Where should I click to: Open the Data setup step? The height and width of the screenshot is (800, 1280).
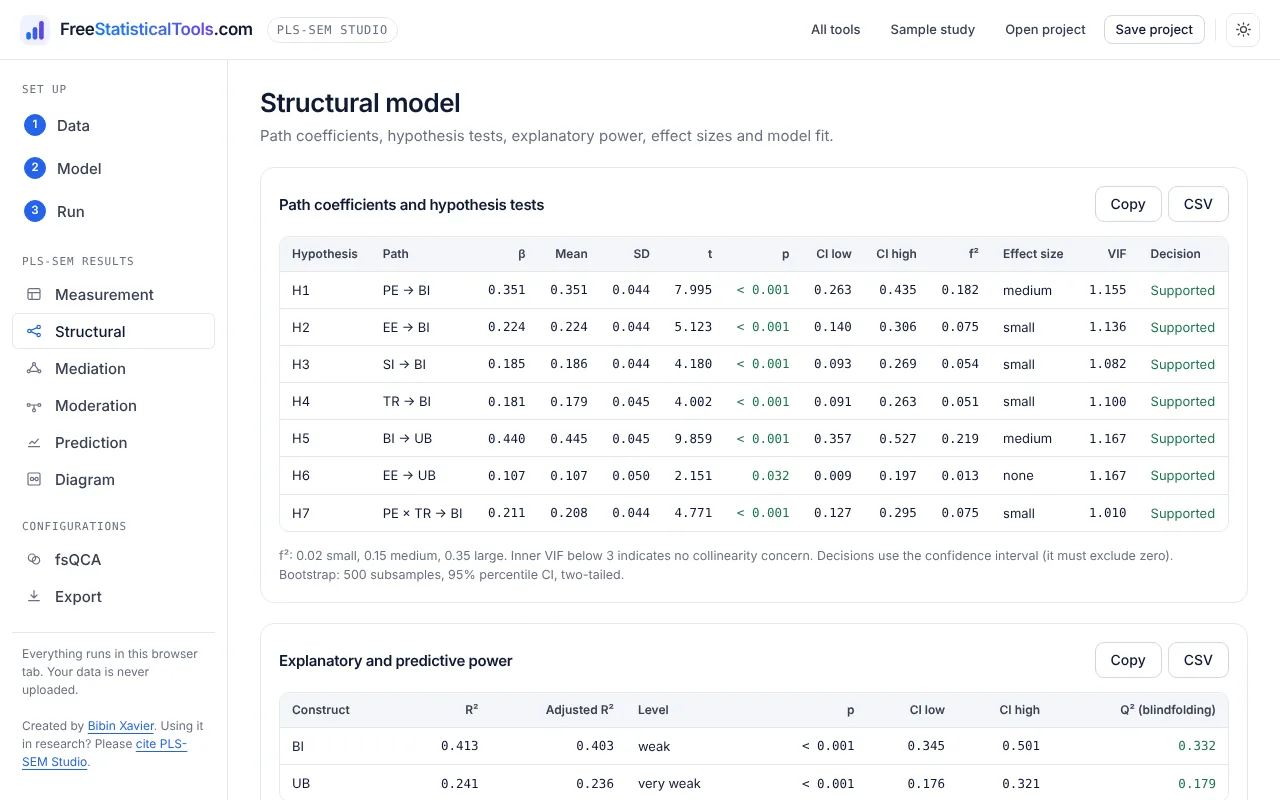click(x=113, y=125)
